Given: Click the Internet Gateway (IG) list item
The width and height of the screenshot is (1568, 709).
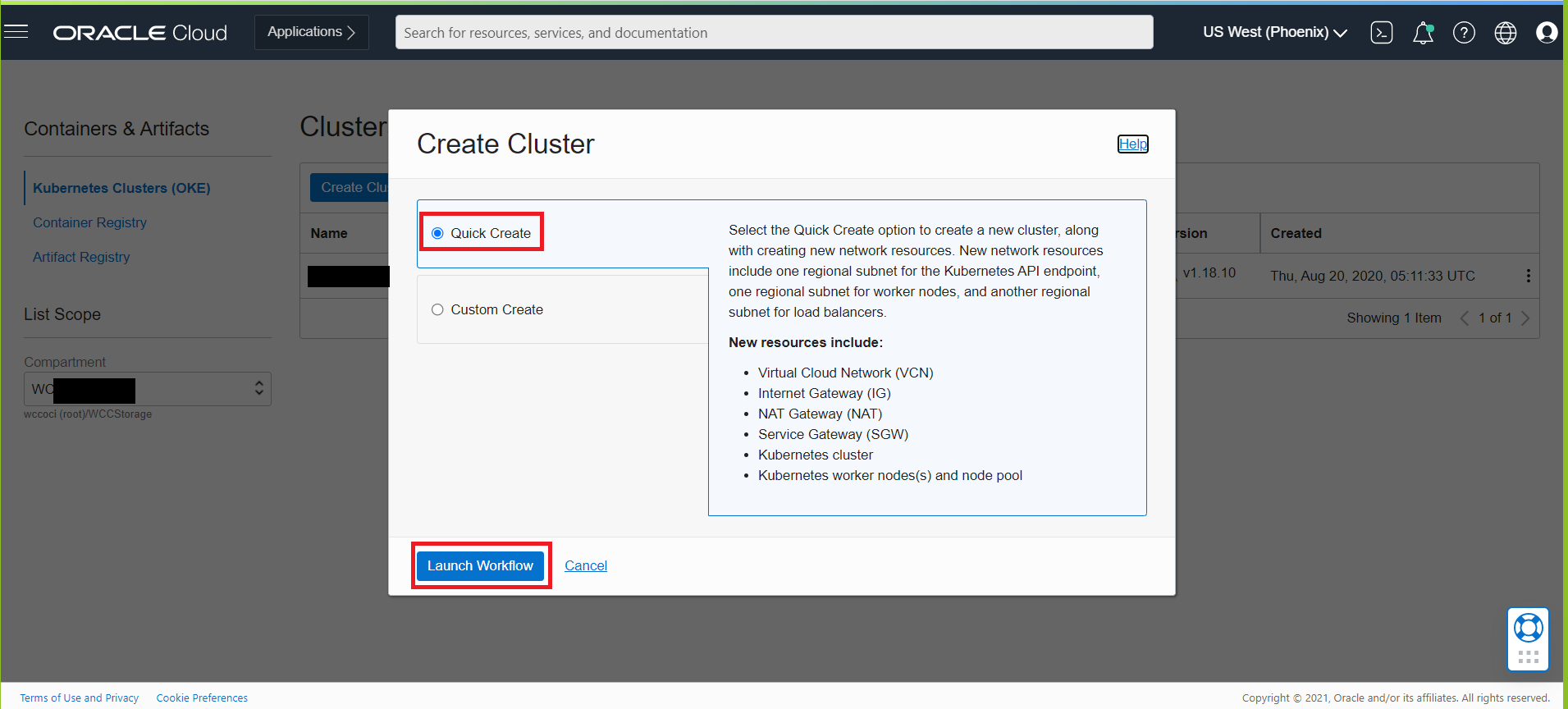Looking at the screenshot, I should 825,393.
